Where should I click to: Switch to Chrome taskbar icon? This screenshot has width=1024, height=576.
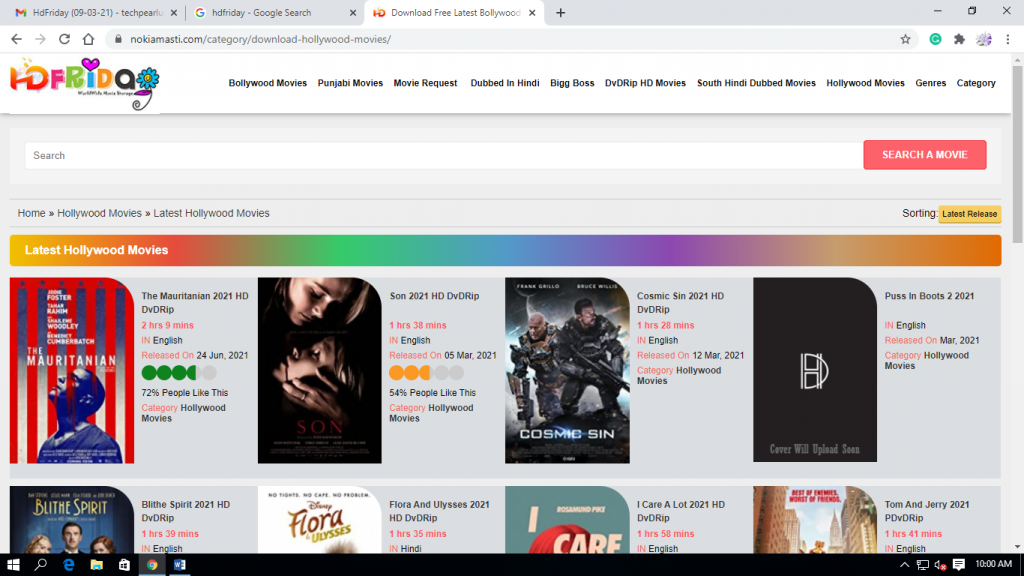tap(152, 564)
